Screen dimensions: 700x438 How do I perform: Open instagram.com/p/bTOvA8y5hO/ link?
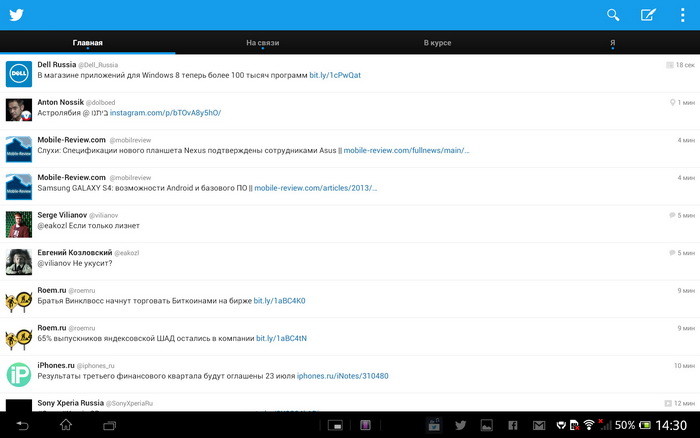pyautogui.click(x=165, y=113)
